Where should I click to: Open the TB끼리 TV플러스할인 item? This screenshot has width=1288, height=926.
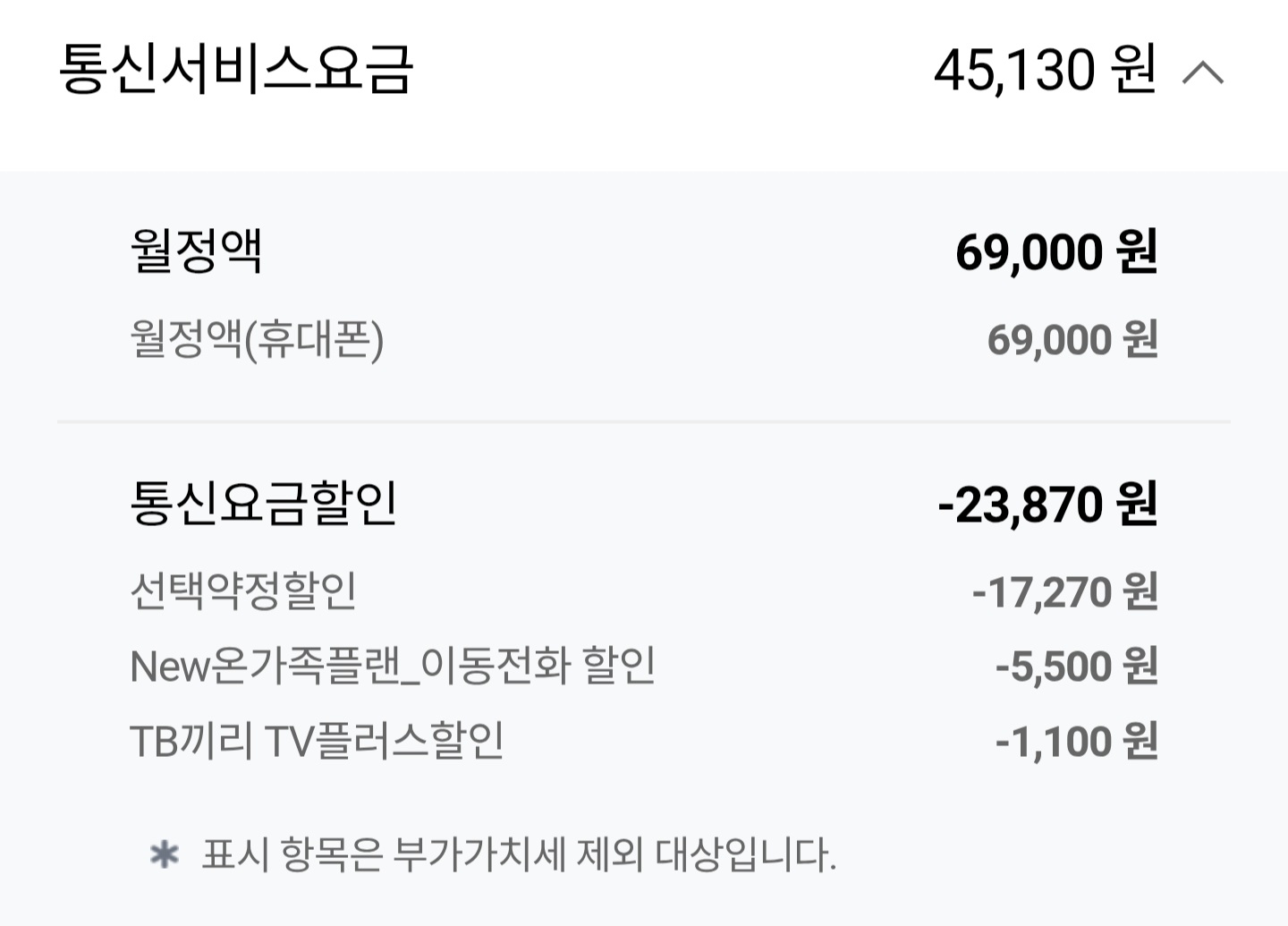[x=317, y=742]
